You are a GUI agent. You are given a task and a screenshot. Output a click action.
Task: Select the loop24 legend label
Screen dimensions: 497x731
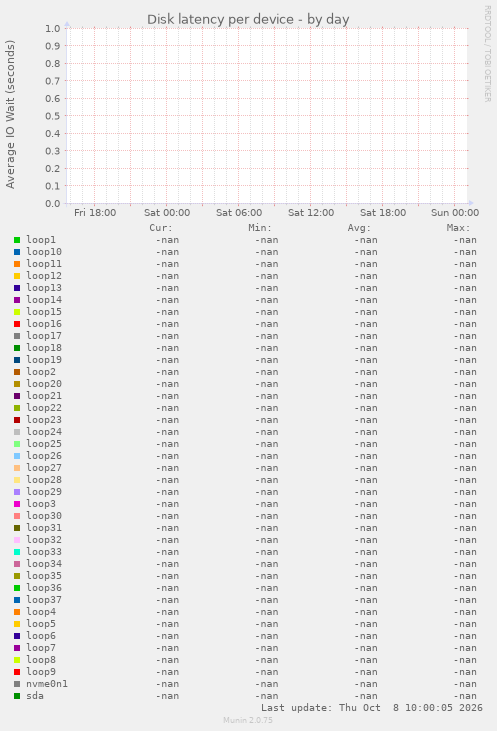tap(44, 432)
